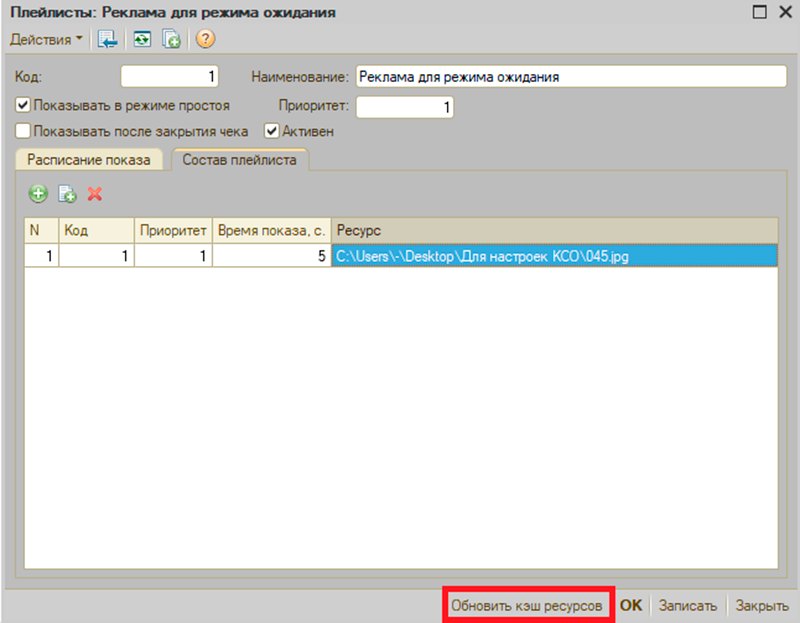Open the Действия dropdown menu
Screen dimensions: 800x623
(x=46, y=39)
